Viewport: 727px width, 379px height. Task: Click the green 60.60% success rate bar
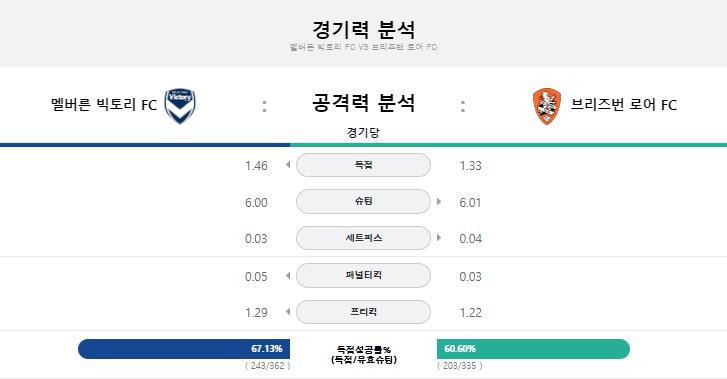pyautogui.click(x=533, y=349)
